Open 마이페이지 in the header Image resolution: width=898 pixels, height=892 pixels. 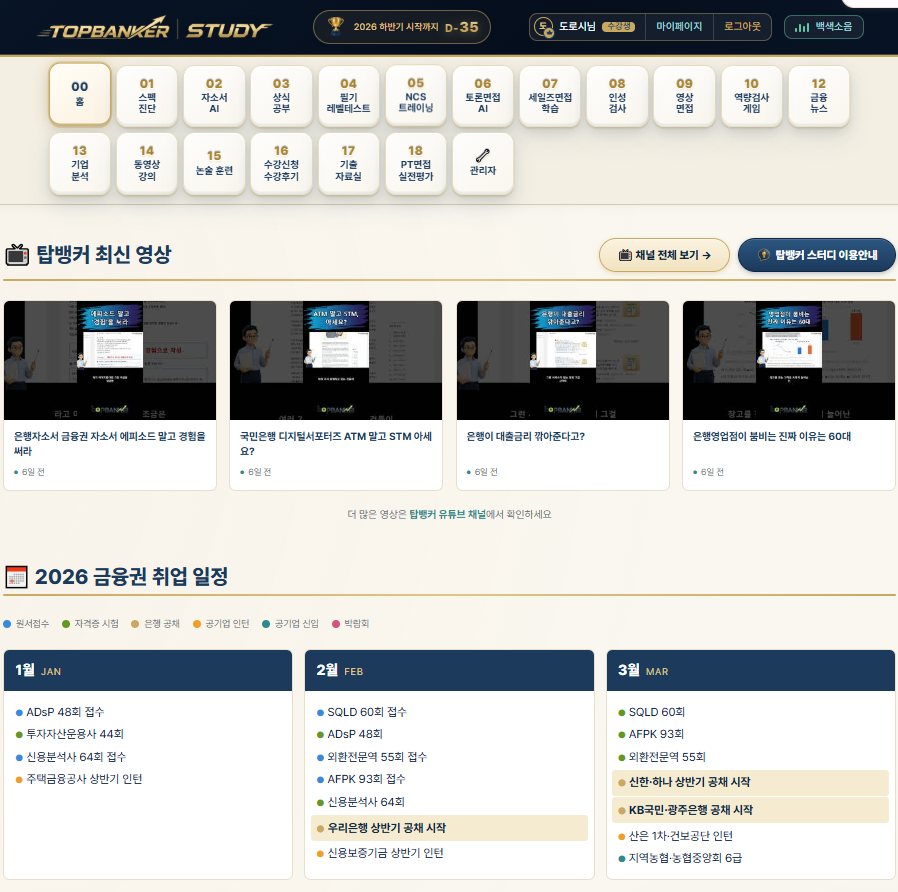point(679,26)
